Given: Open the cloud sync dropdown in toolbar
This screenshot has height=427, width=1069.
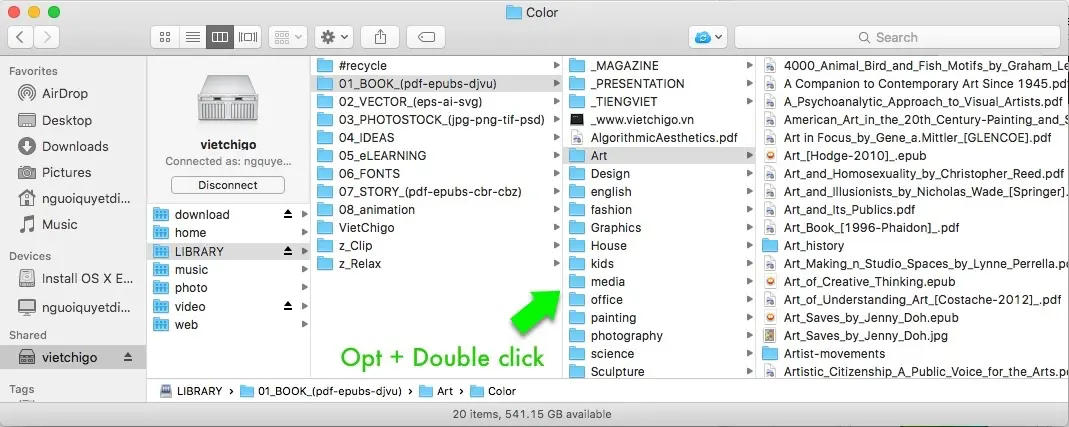Looking at the screenshot, I should (707, 37).
